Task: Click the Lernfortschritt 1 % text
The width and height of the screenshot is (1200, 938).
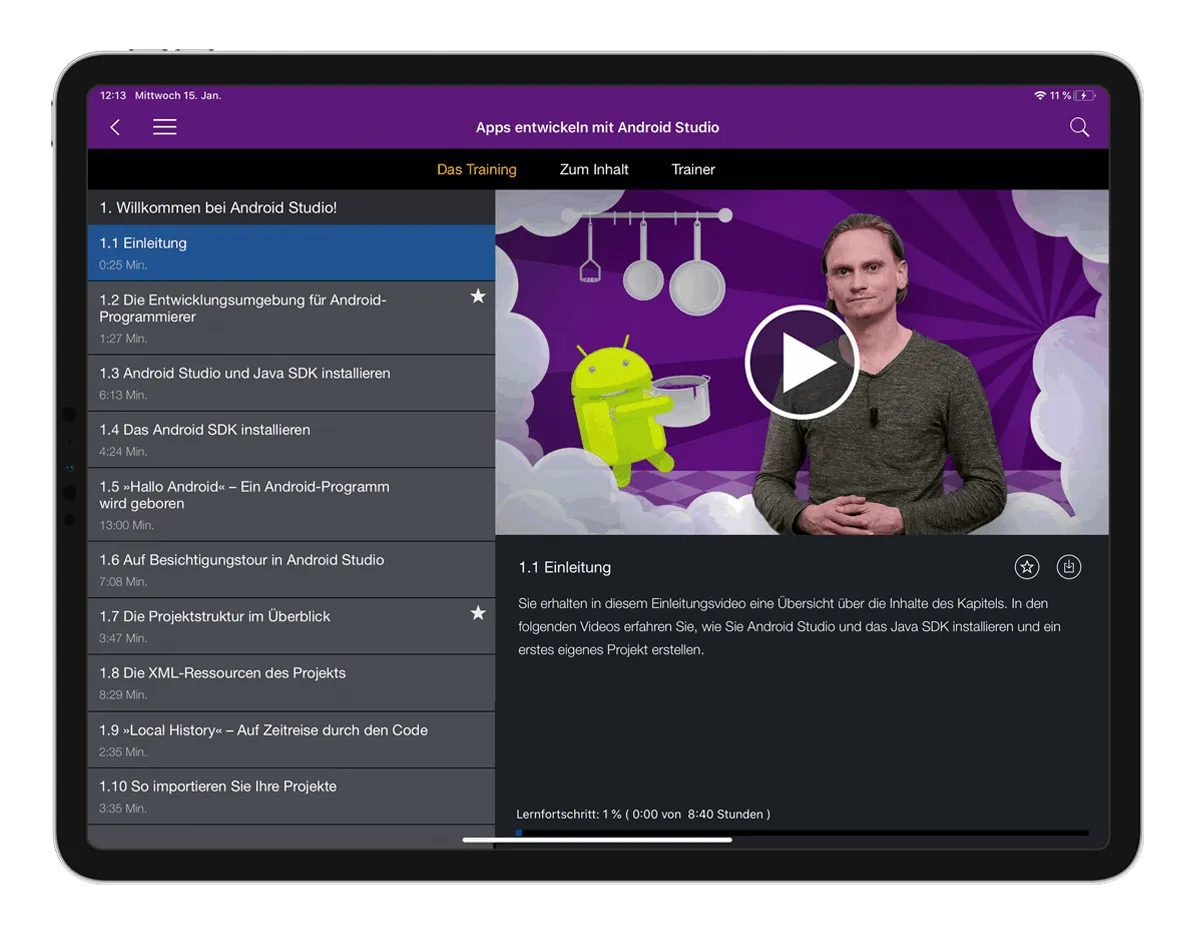Action: tap(643, 814)
